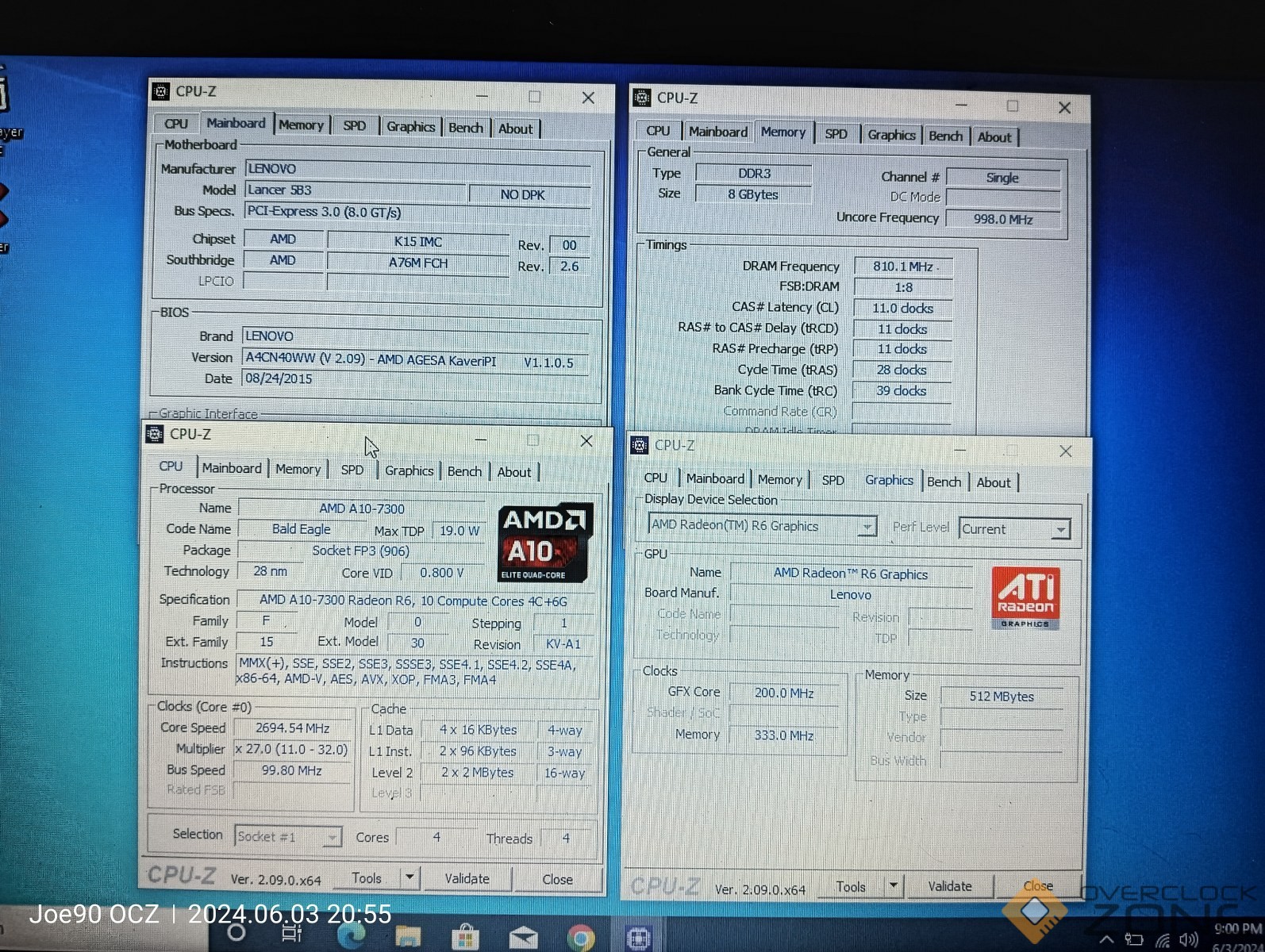Screen dimensions: 1265x952
Task: Select the CPU-Z icon on the taskbar
Action: click(x=639, y=939)
